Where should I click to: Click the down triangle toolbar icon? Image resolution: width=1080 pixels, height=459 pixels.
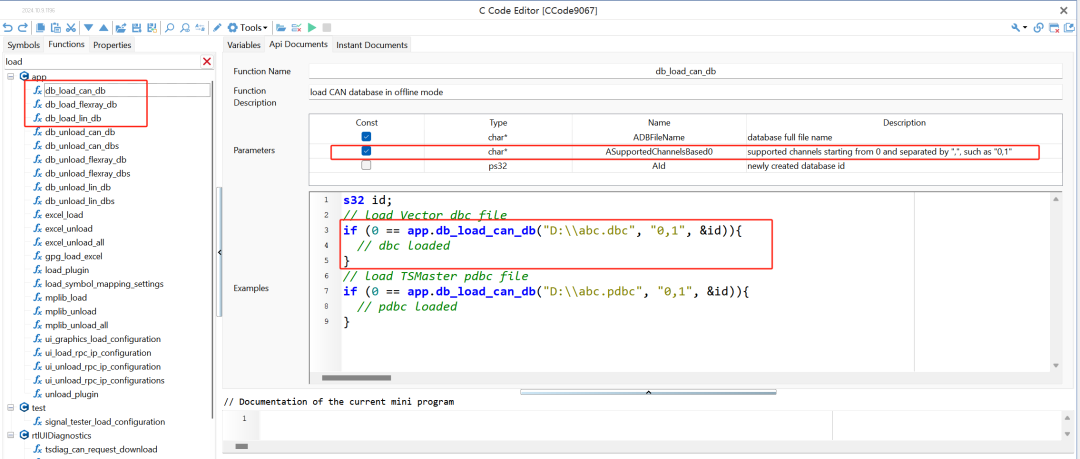pos(88,28)
